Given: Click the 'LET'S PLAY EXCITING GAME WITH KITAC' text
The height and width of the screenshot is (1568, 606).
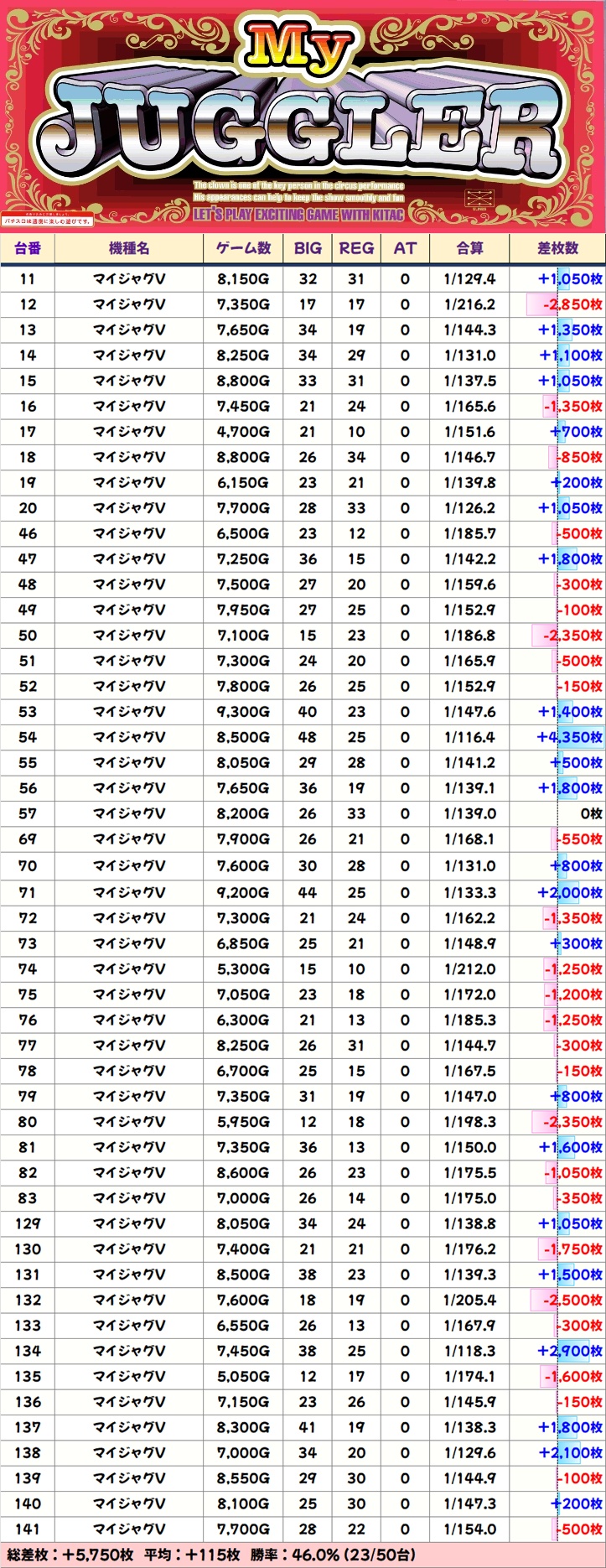Looking at the screenshot, I should pos(298,215).
